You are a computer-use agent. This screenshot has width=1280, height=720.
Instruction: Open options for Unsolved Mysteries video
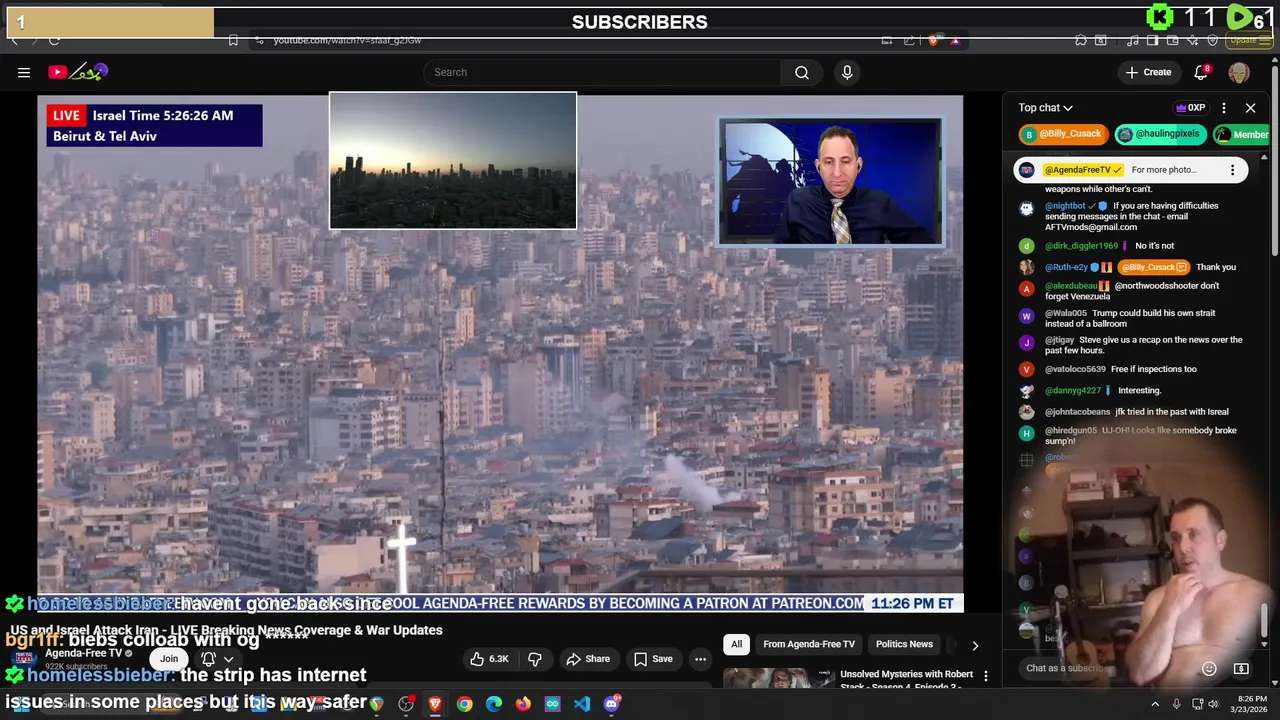pos(986,677)
